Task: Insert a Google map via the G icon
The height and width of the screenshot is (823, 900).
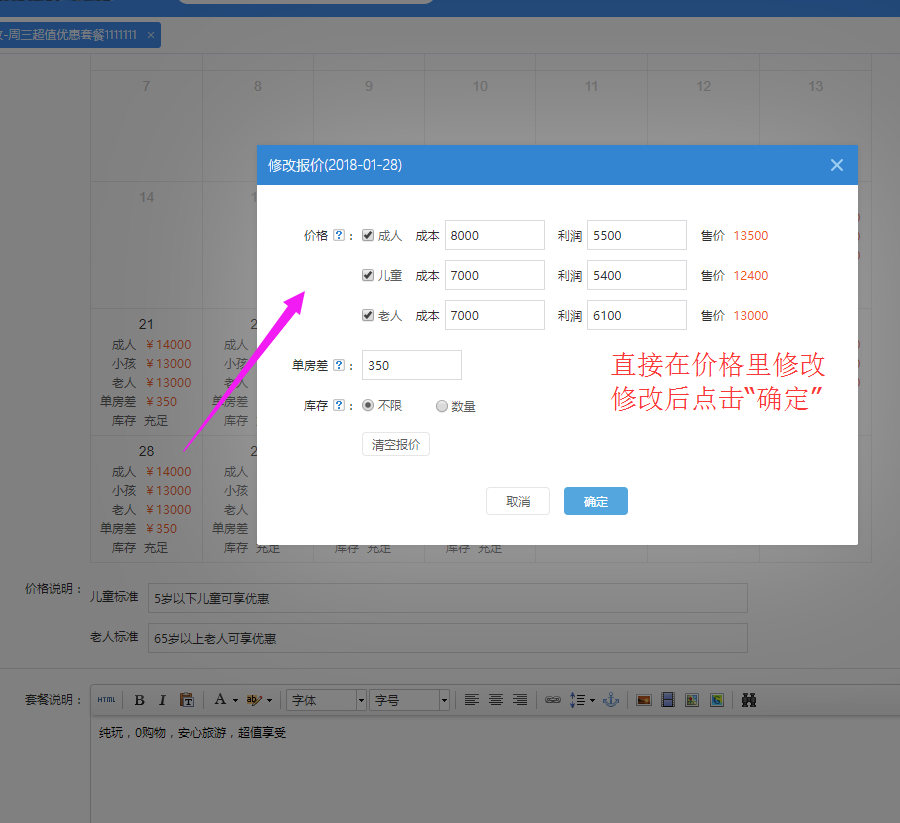Action: (x=716, y=699)
